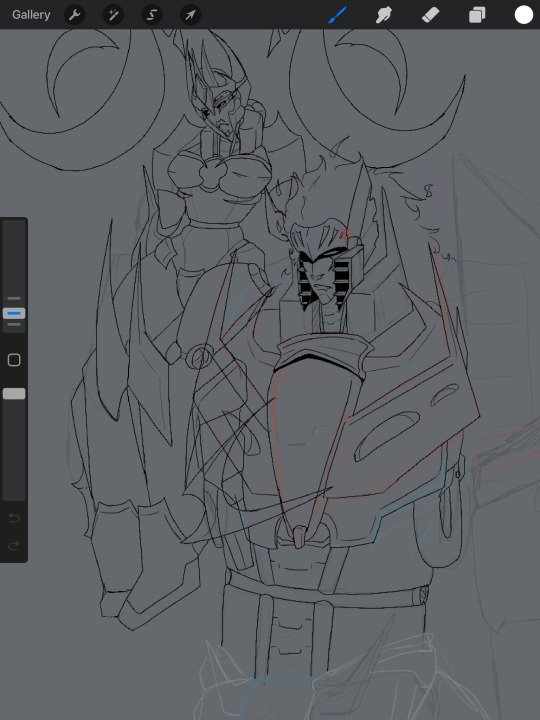Open the active color picker circle
Viewport: 540px width, 720px height.
pyautogui.click(x=523, y=15)
